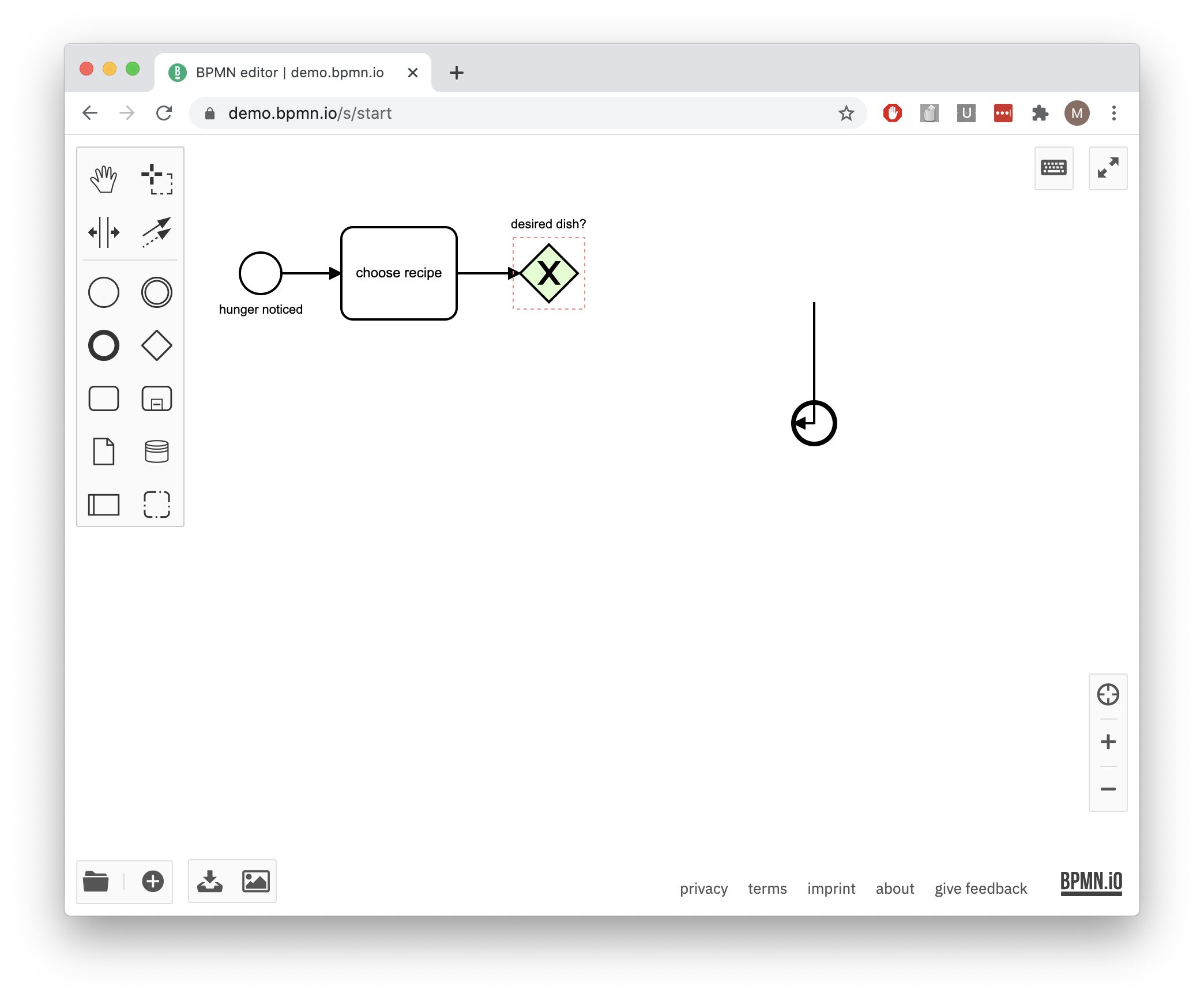Select the space tool

click(104, 232)
